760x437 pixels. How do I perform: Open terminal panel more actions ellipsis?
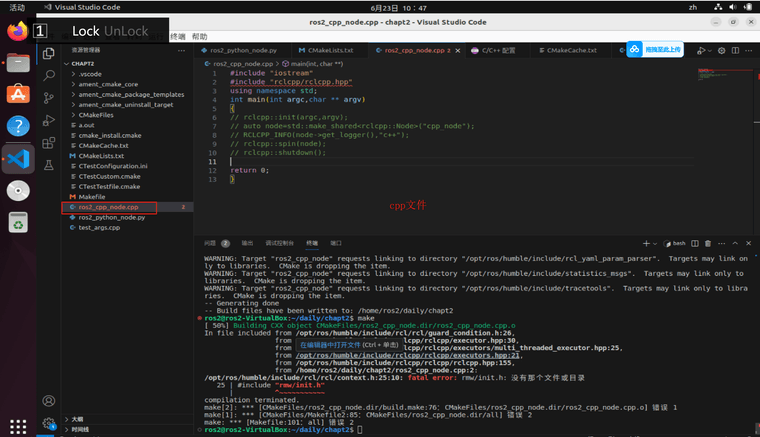coord(721,243)
